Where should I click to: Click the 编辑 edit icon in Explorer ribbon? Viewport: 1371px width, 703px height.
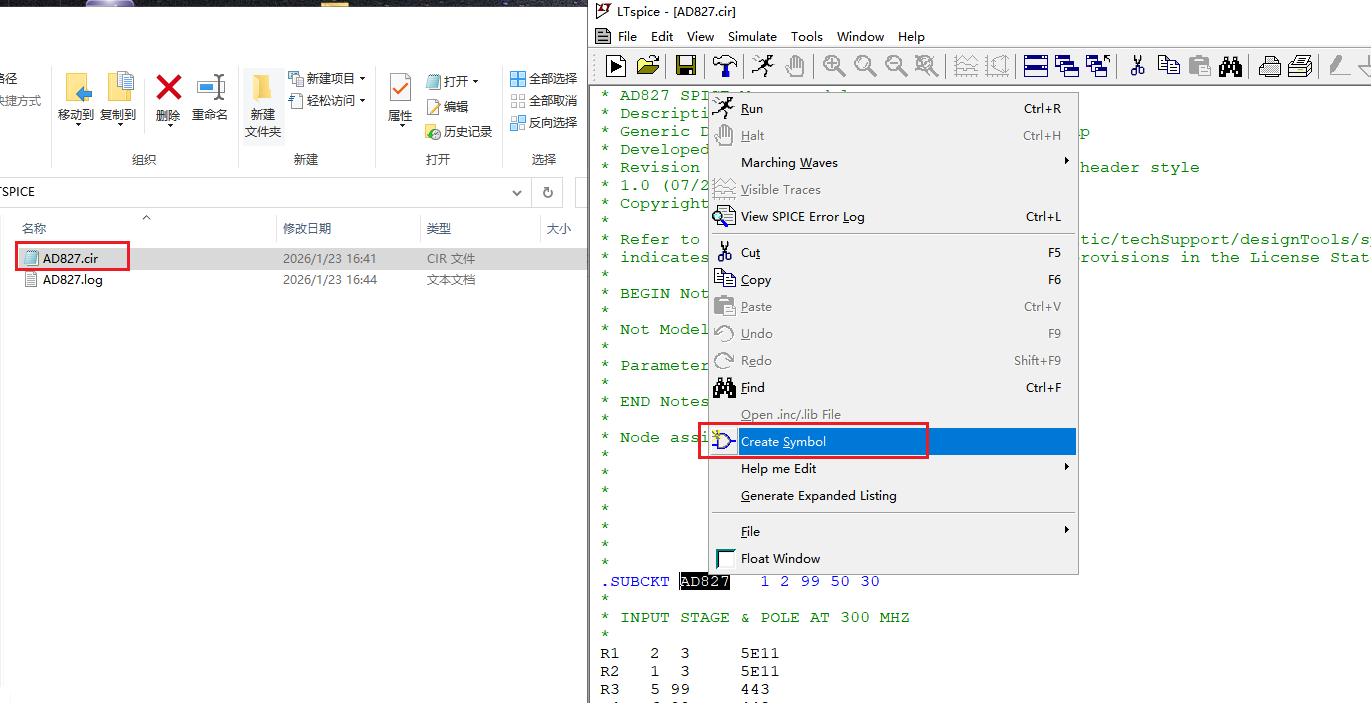point(447,106)
